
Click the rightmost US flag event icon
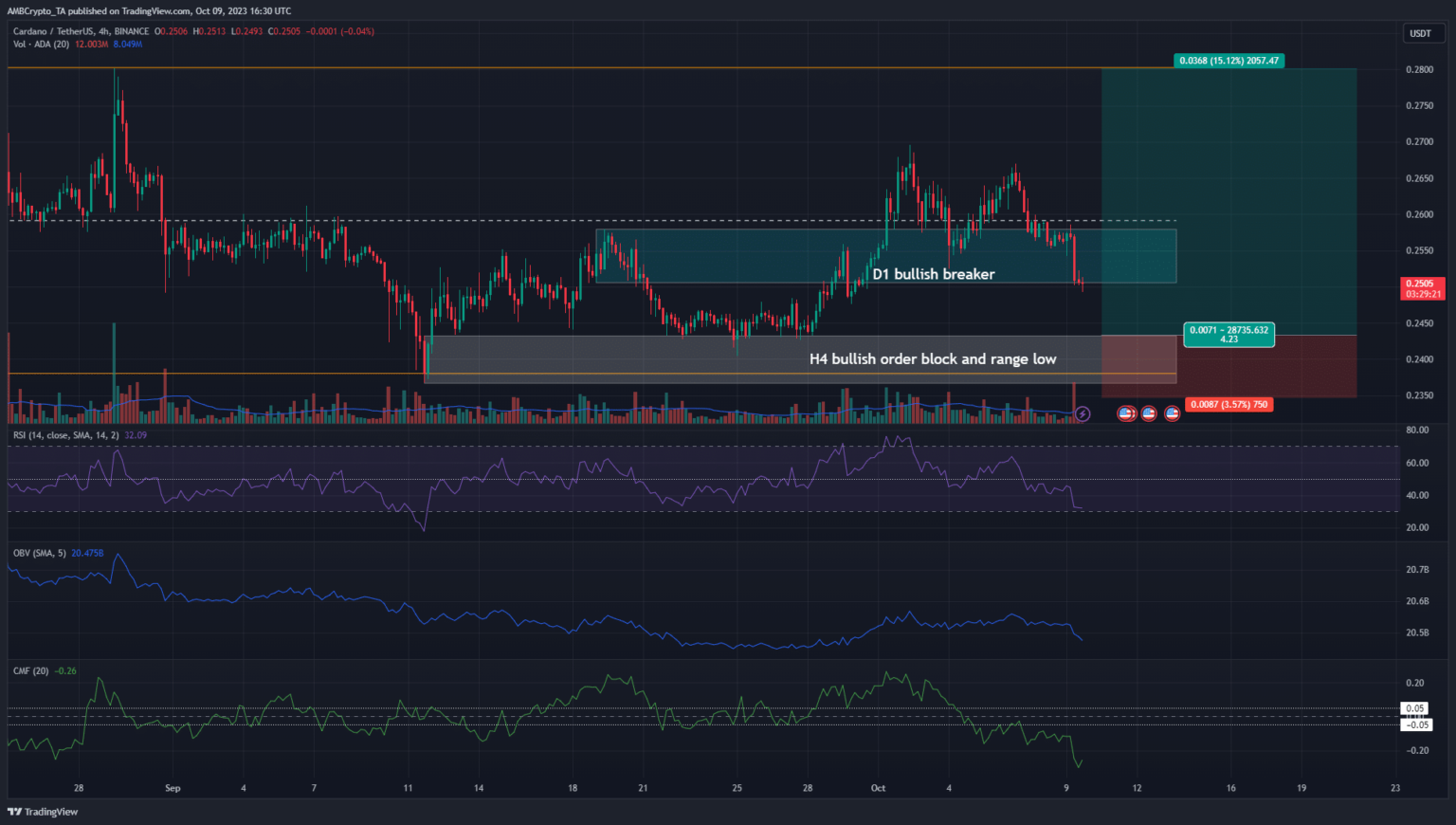point(1172,413)
